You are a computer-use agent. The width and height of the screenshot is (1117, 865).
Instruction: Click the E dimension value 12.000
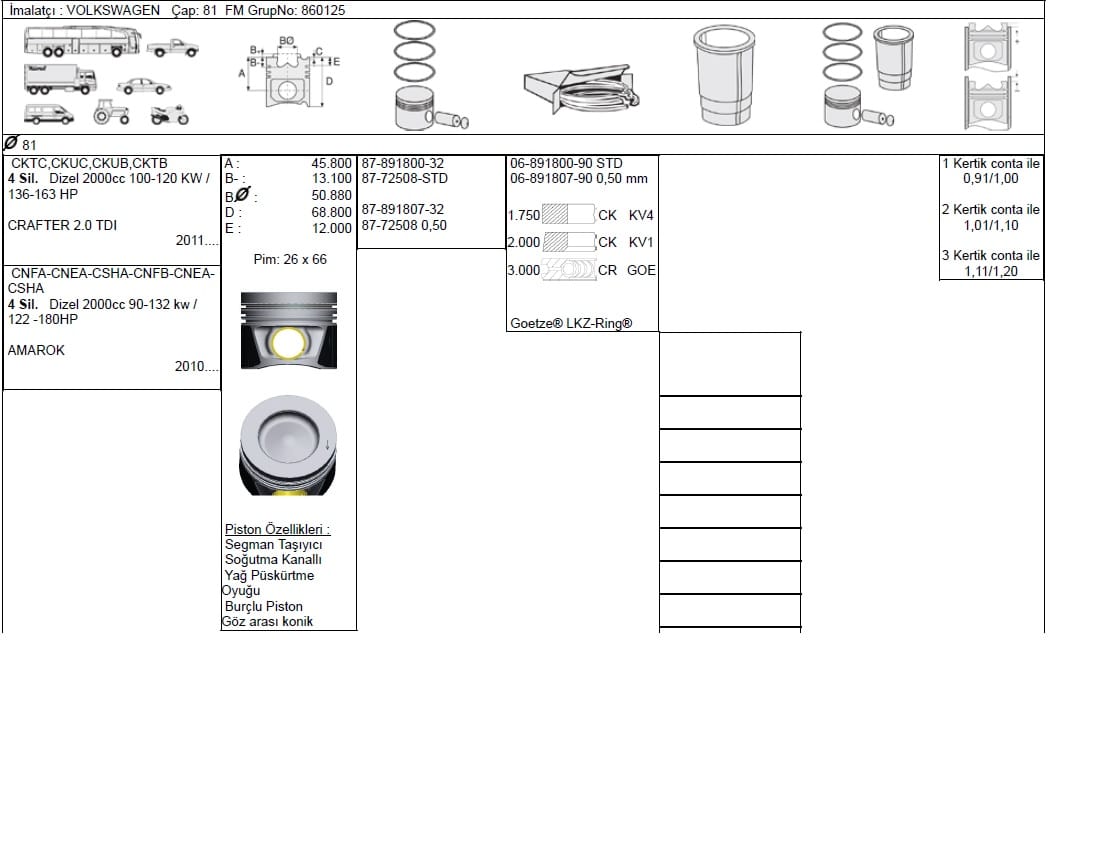pyautogui.click(x=331, y=228)
